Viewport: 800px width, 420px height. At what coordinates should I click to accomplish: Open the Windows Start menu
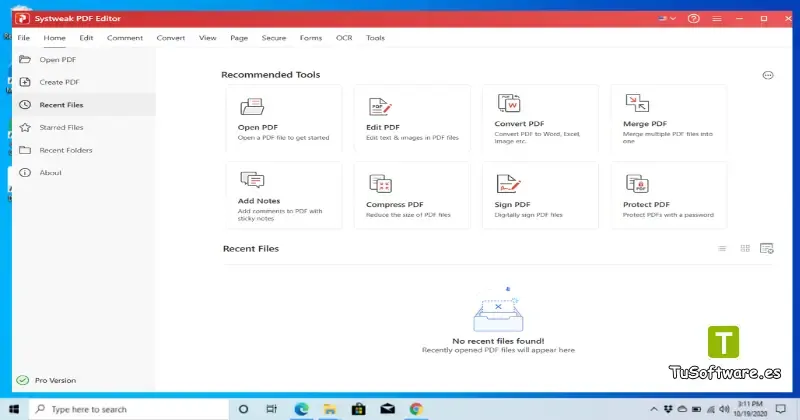[14, 409]
